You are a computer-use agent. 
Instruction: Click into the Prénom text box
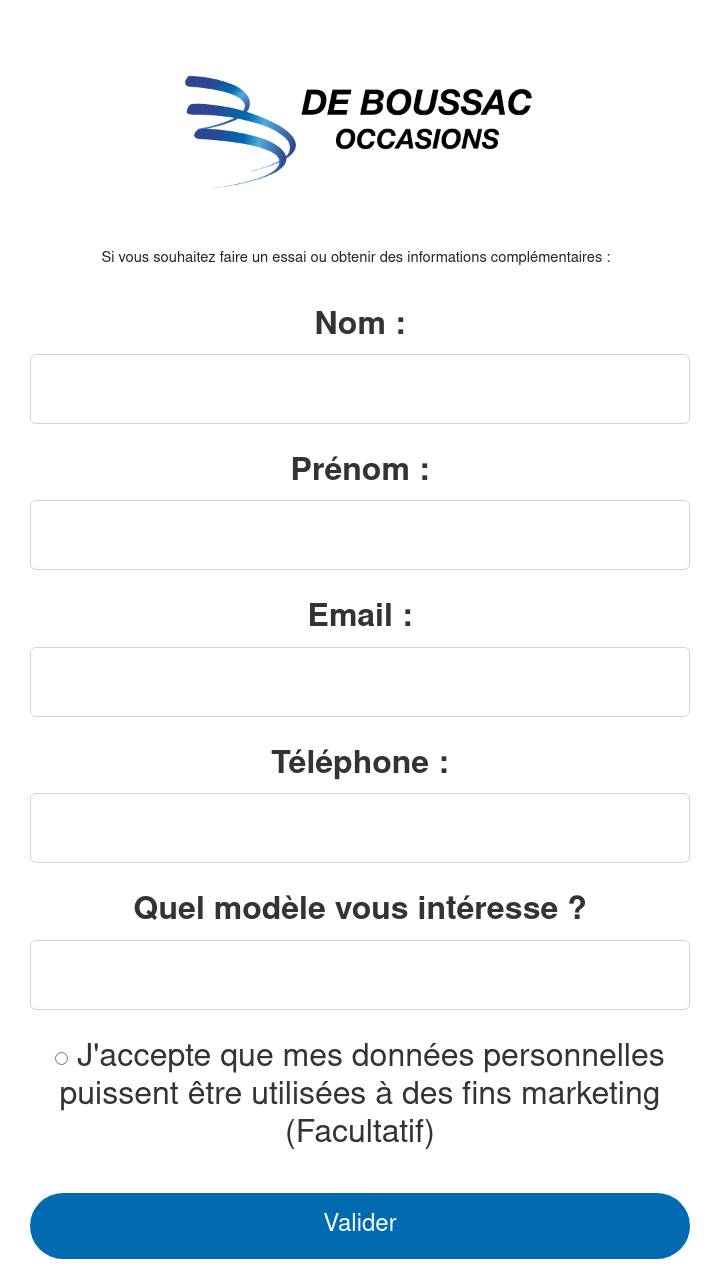(x=360, y=535)
